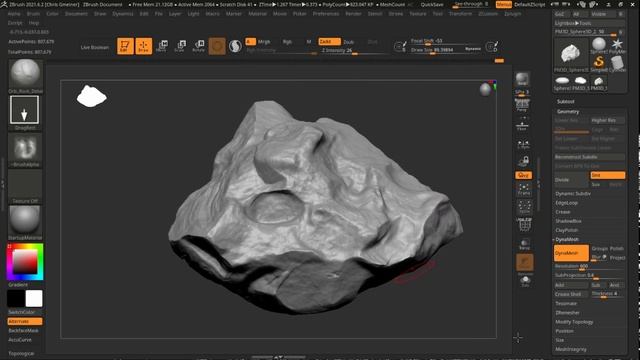The height and width of the screenshot is (360, 640).
Task: Select the Draw mode button
Action: (144, 46)
